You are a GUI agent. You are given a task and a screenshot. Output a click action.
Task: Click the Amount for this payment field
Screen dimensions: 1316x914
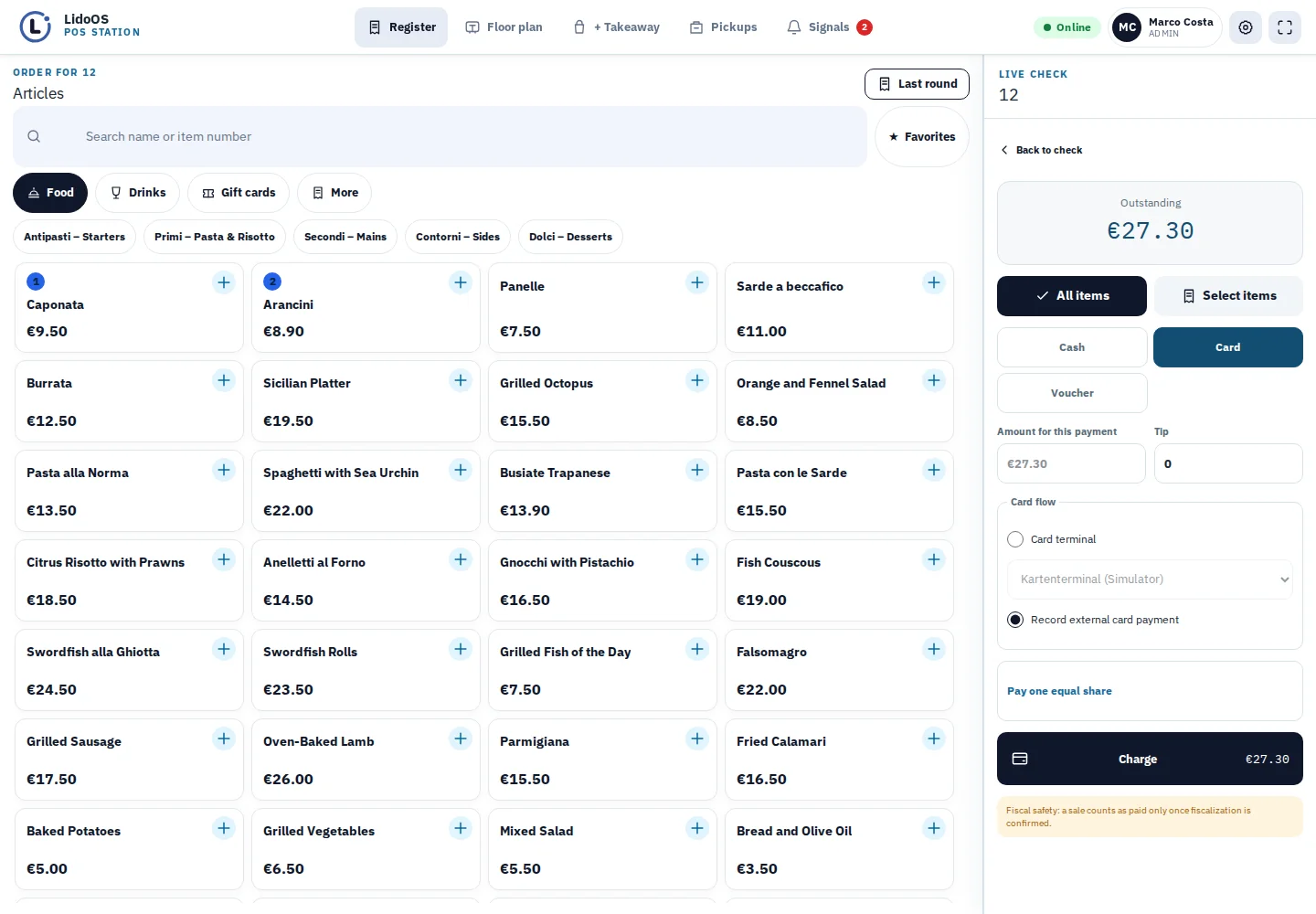click(x=1071, y=463)
